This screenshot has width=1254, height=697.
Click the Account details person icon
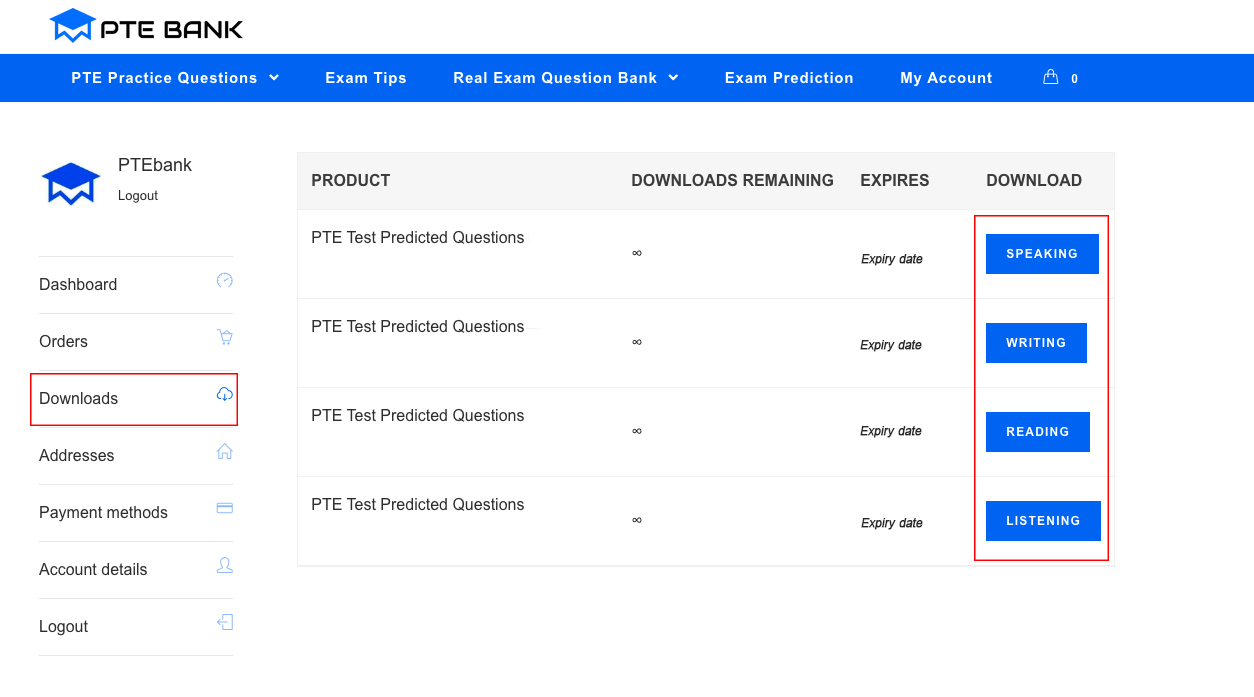[225, 565]
